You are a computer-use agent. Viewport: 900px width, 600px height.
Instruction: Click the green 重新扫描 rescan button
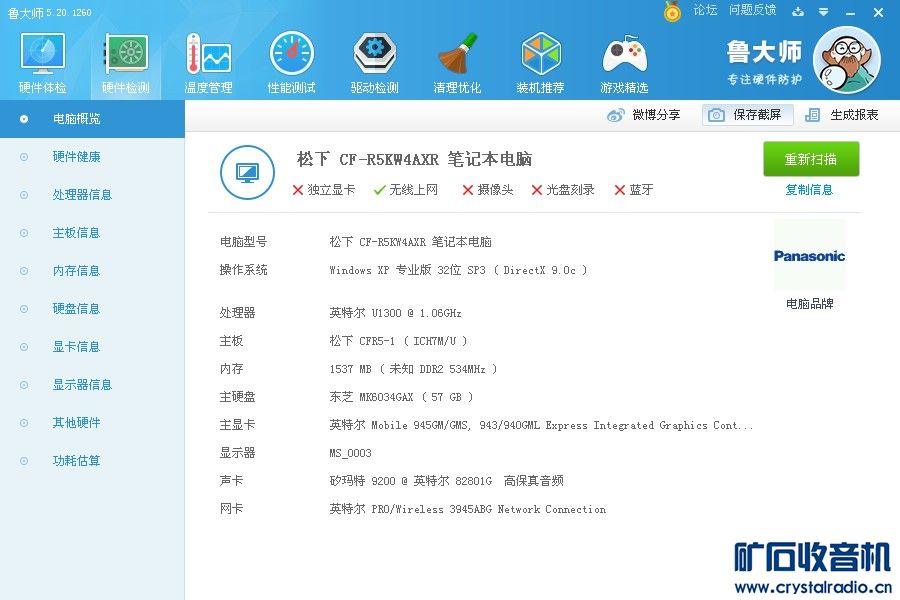pyautogui.click(x=811, y=159)
